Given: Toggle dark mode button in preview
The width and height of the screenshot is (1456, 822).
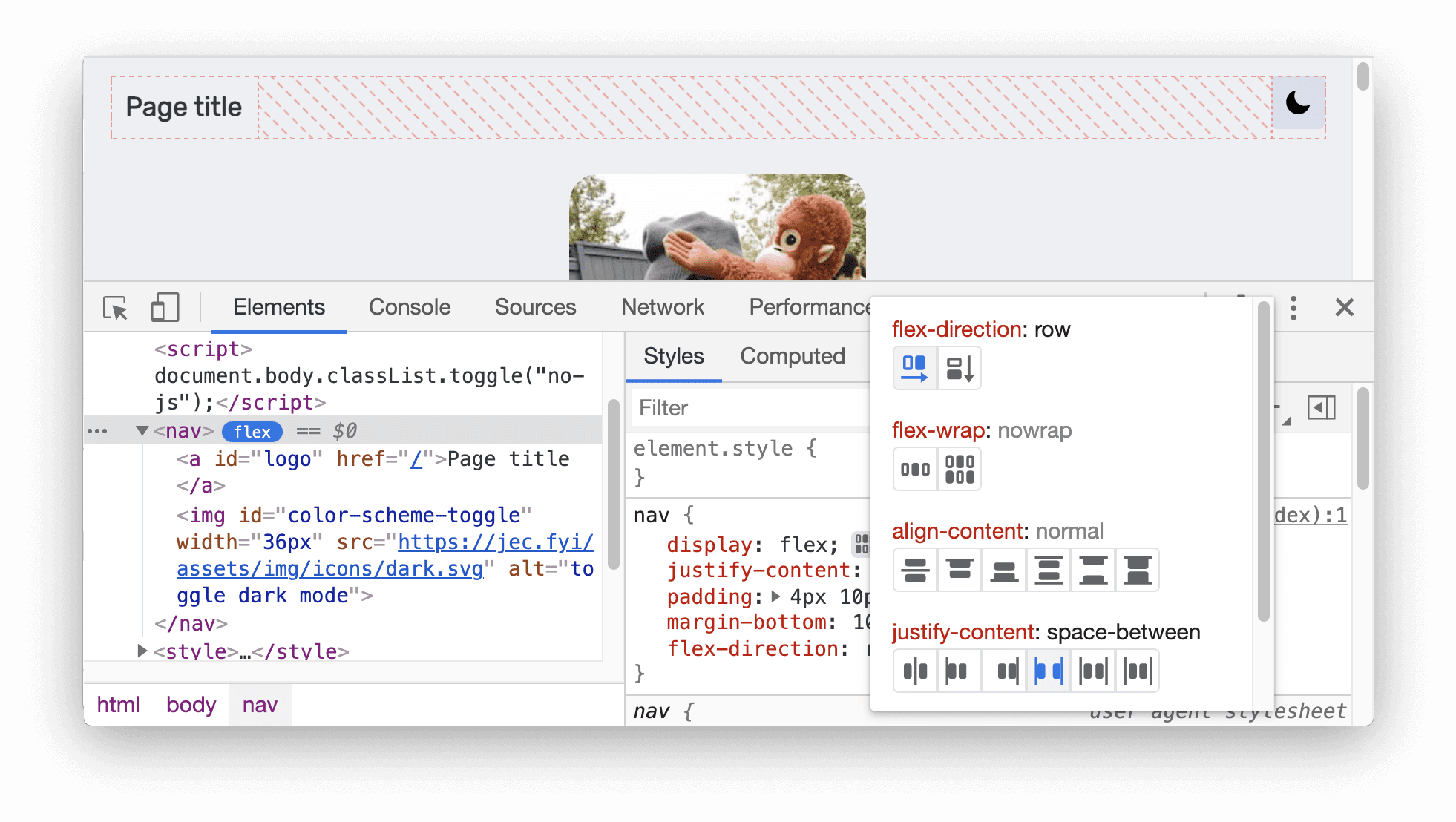Looking at the screenshot, I should 1298,104.
